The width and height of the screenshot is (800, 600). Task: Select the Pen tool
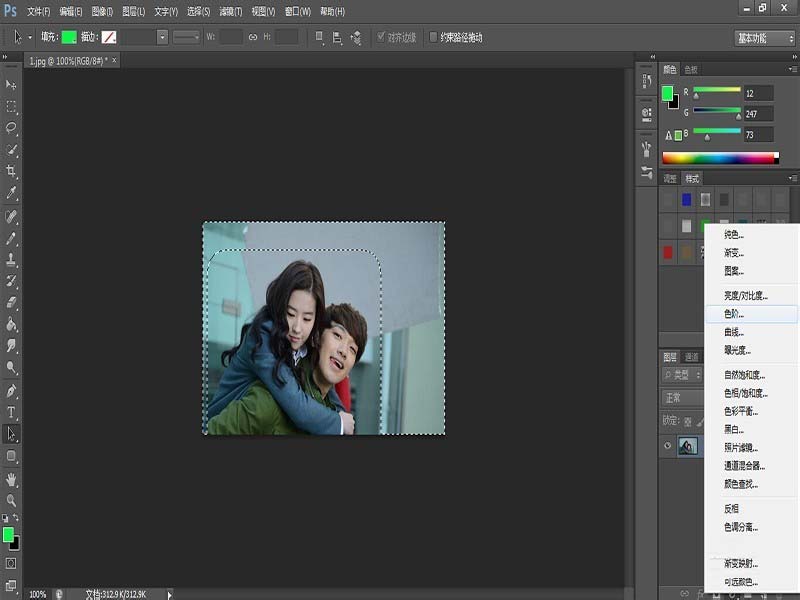coord(12,390)
